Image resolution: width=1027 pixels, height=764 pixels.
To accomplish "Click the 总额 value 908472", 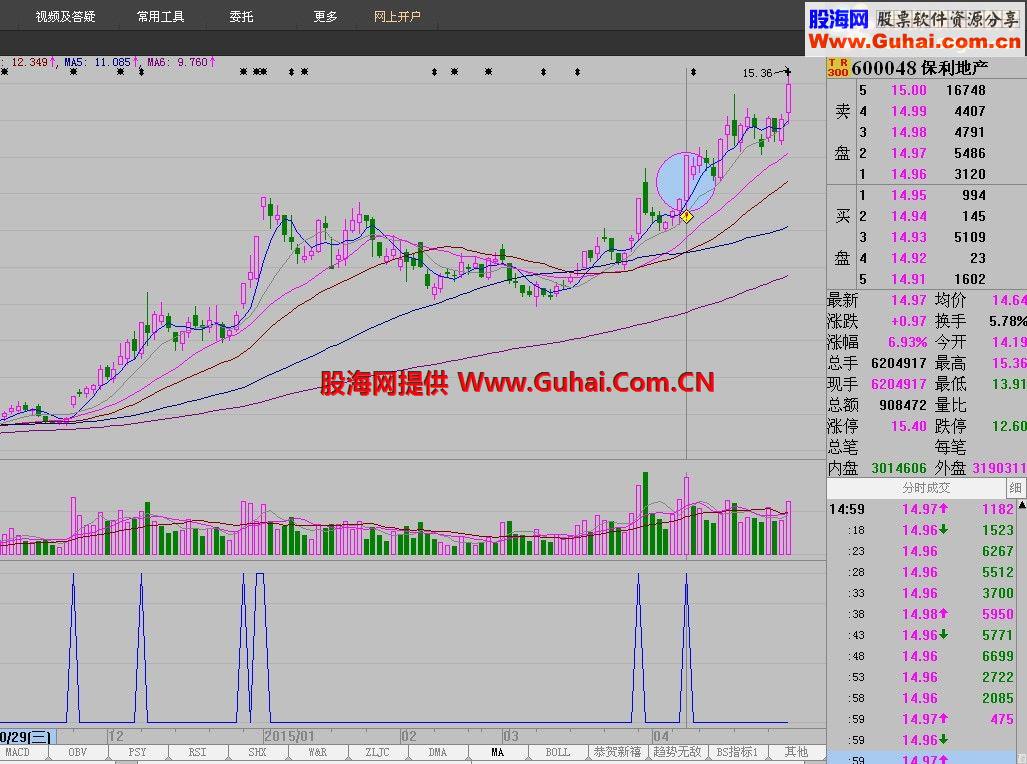I will click(x=903, y=405).
